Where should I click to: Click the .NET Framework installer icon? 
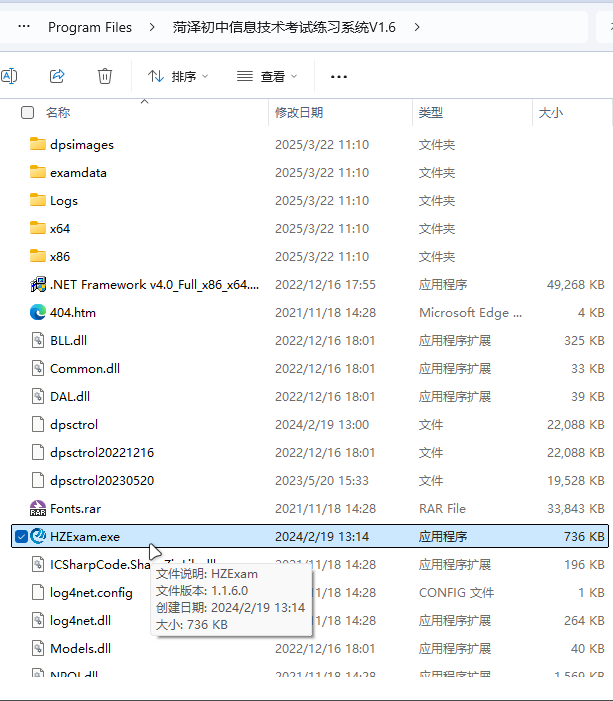(x=38, y=284)
